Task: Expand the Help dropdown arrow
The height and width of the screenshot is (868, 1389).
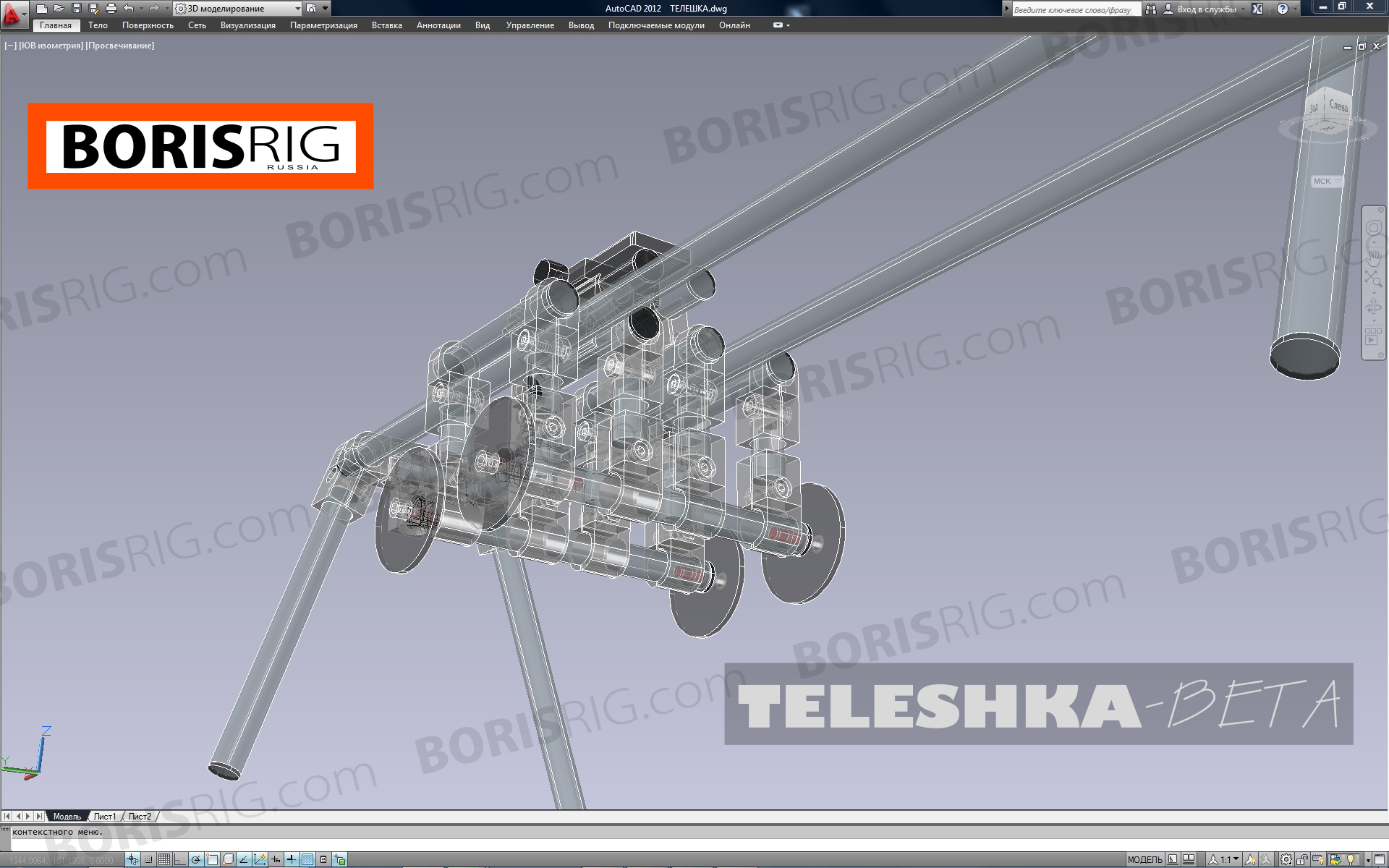Action: 1295,9
